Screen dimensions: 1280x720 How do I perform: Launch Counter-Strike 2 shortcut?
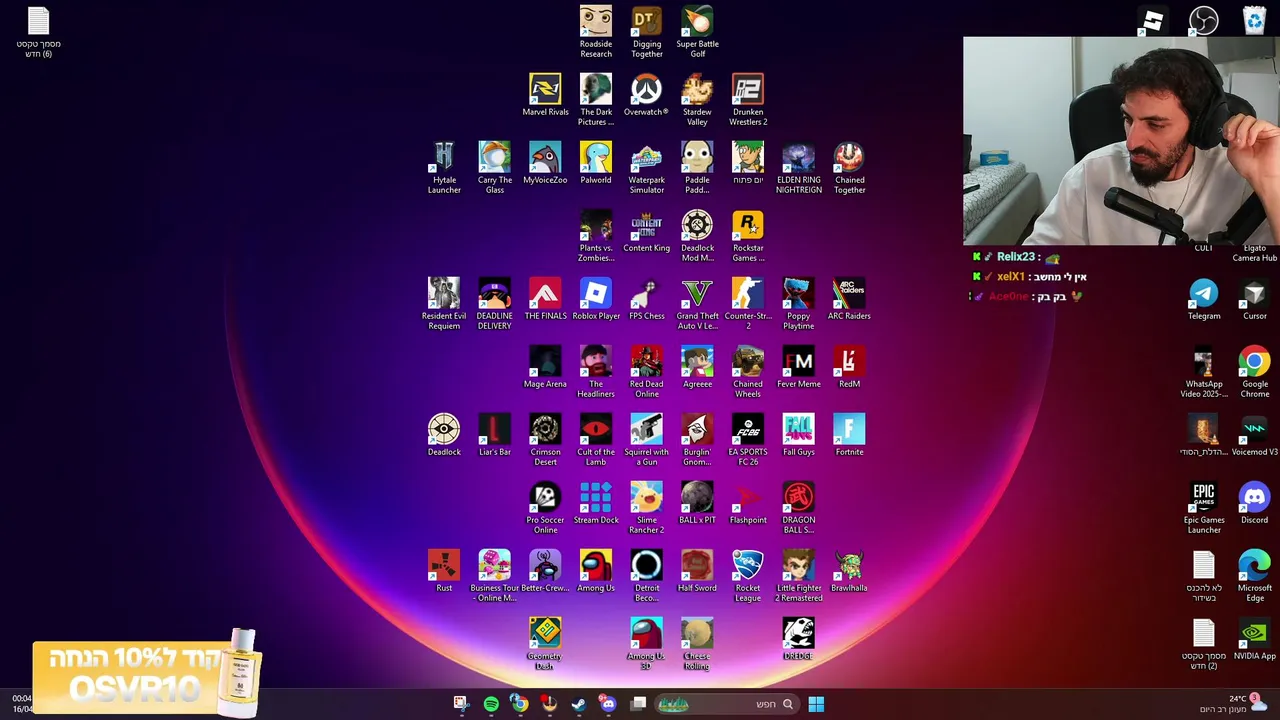(x=748, y=303)
